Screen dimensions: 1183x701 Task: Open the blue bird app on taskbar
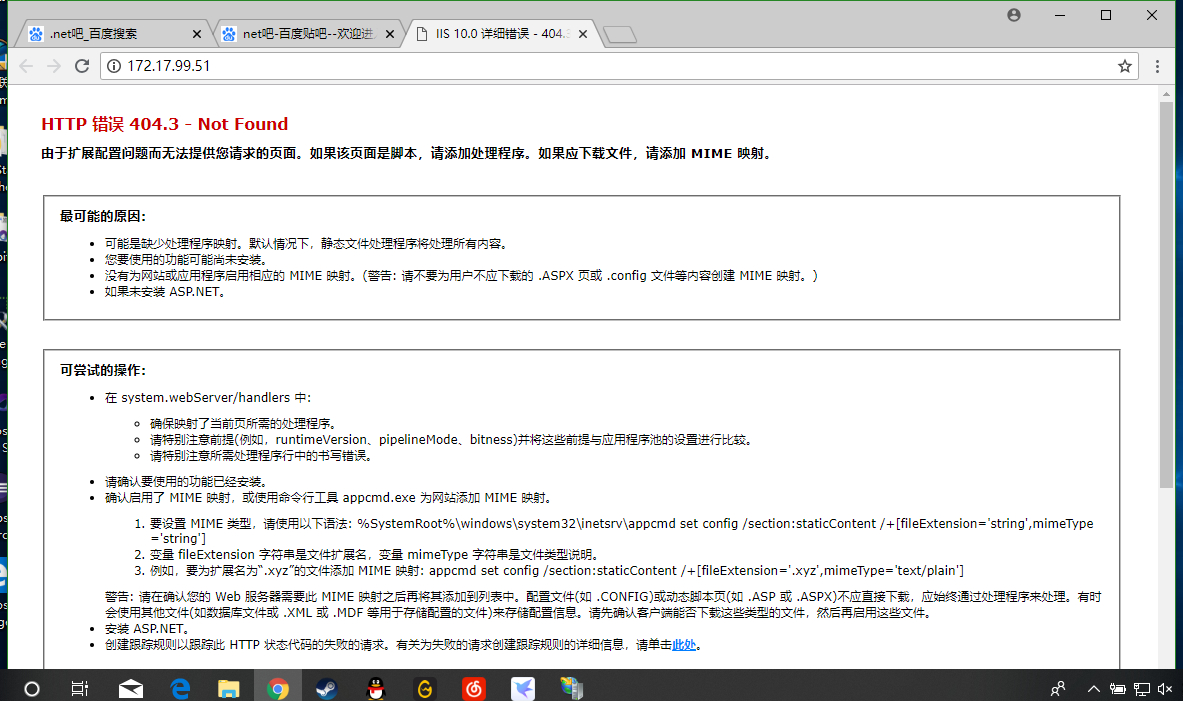pyautogui.click(x=523, y=688)
